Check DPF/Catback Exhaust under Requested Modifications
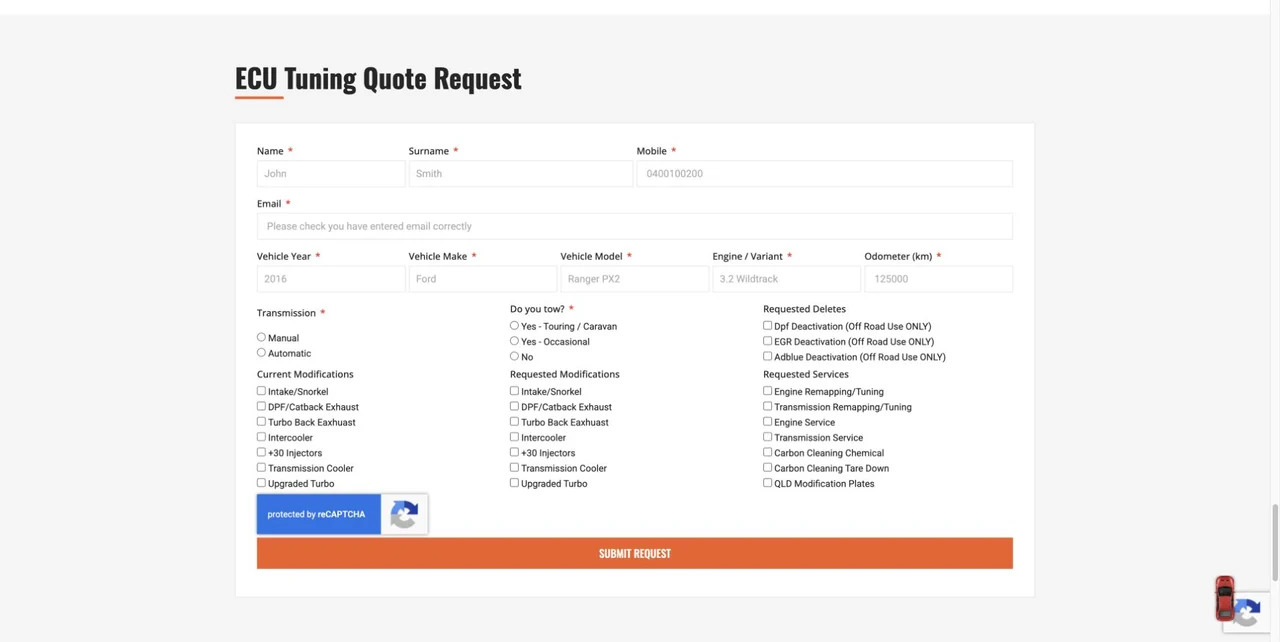This screenshot has height=642, width=1280. click(514, 406)
